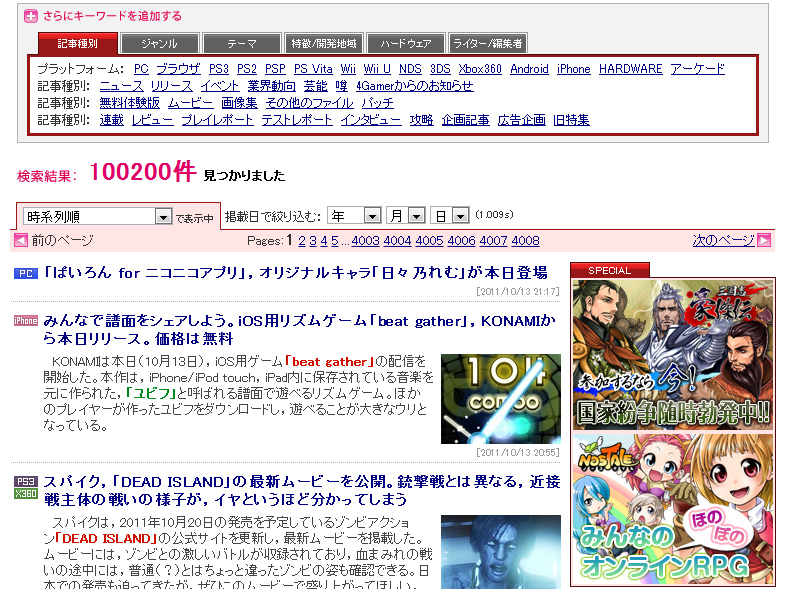The height and width of the screenshot is (589, 785).
Task: Select the レビュー link
Action: pos(153,120)
